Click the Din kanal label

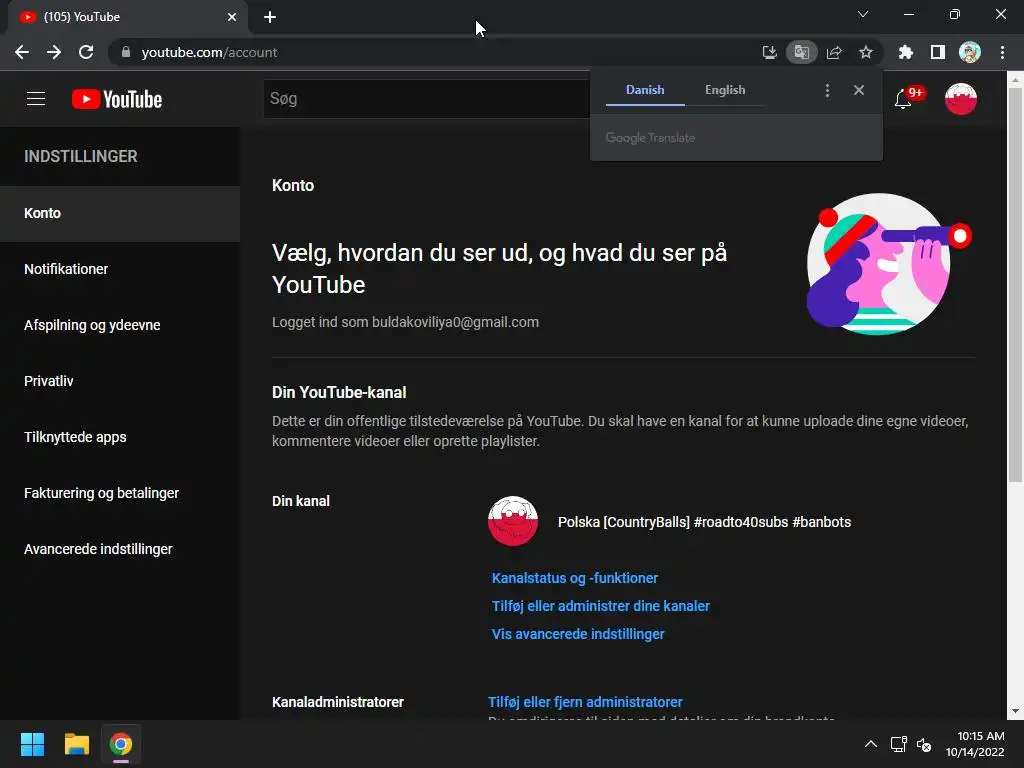tap(300, 501)
